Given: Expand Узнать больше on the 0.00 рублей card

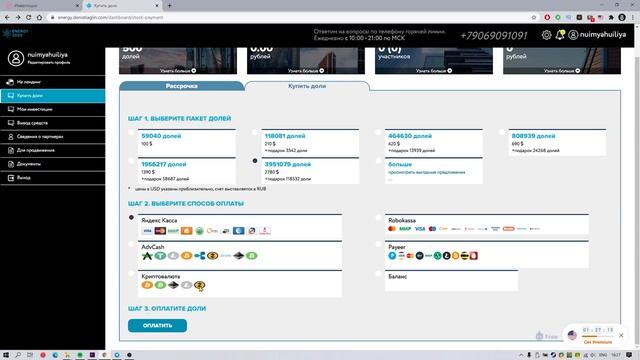Looking at the screenshot, I should click(306, 71).
